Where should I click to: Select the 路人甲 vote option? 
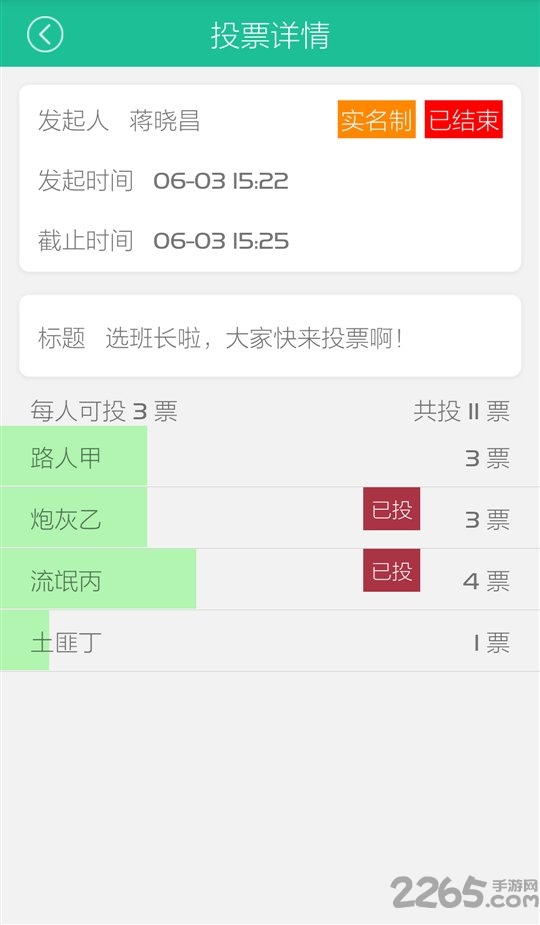pyautogui.click(x=270, y=457)
